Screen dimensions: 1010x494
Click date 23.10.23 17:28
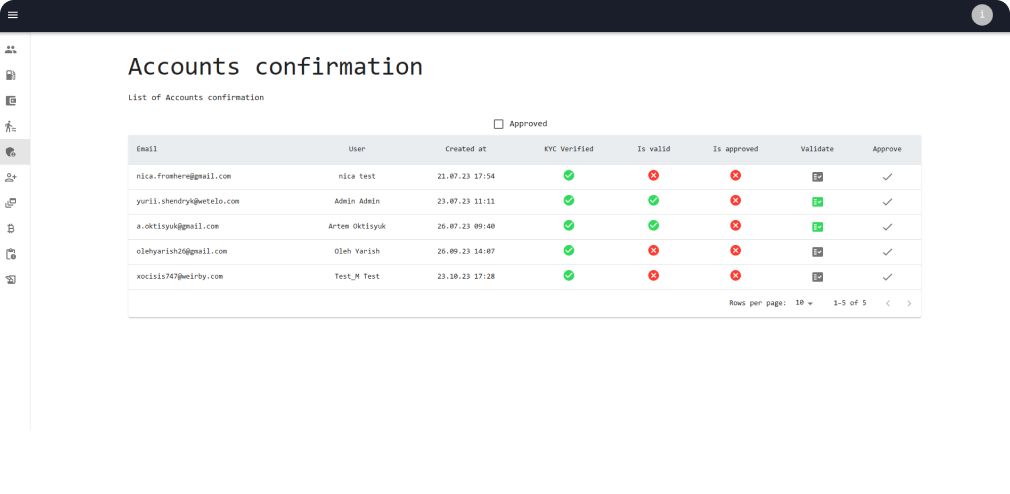[x=466, y=276]
